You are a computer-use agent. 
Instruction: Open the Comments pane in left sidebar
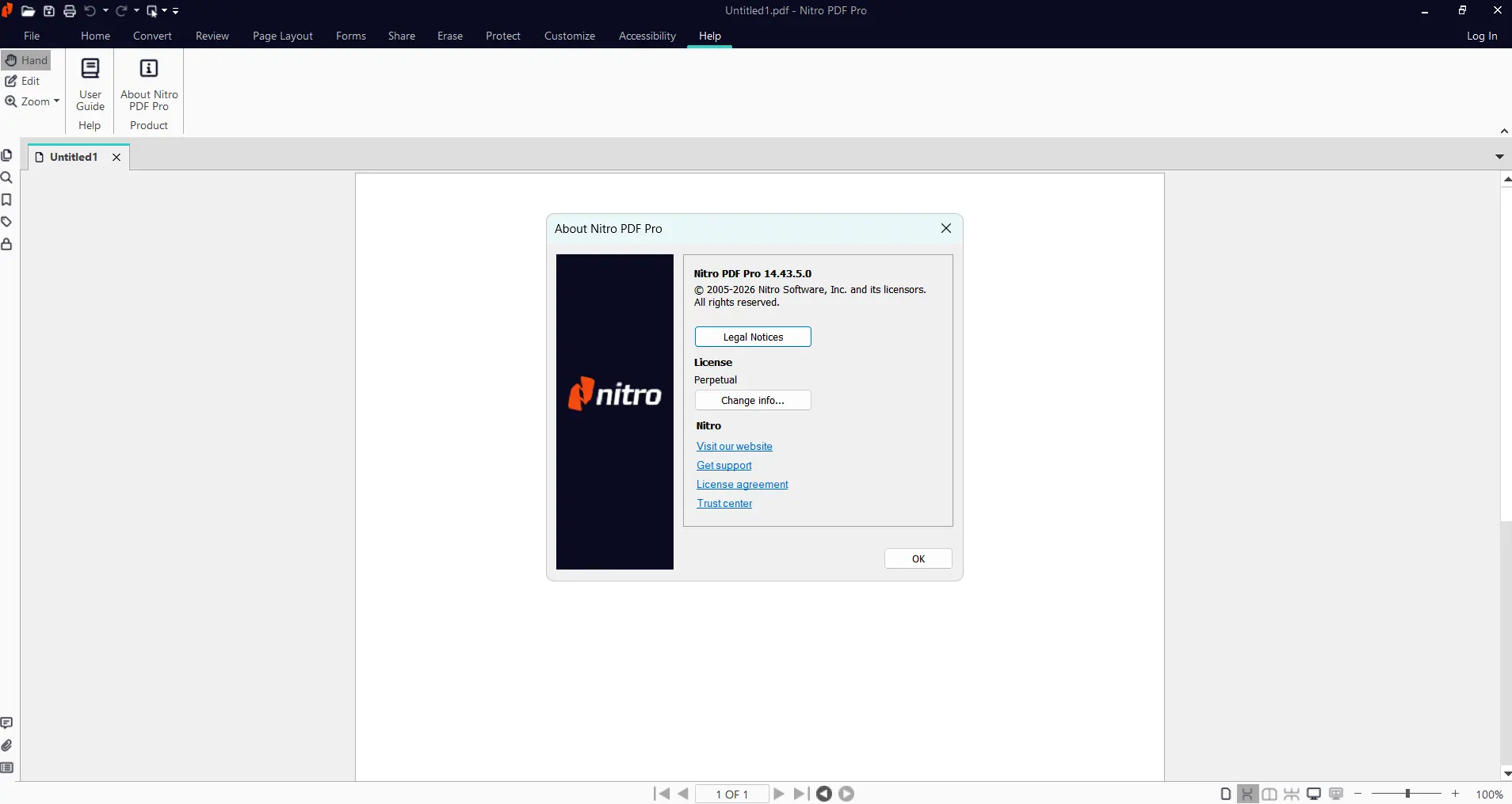[7, 723]
